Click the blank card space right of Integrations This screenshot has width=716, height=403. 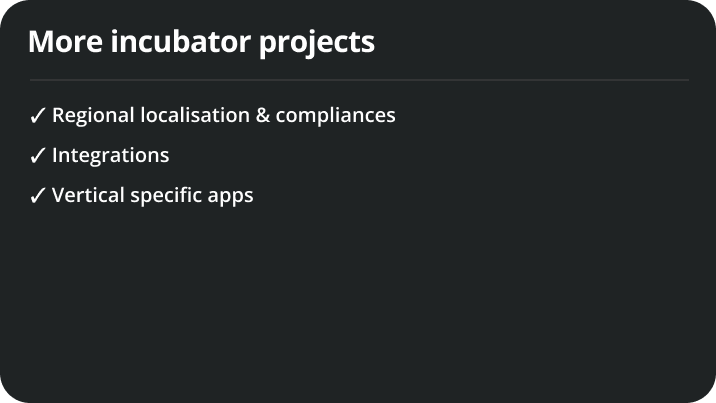429,155
